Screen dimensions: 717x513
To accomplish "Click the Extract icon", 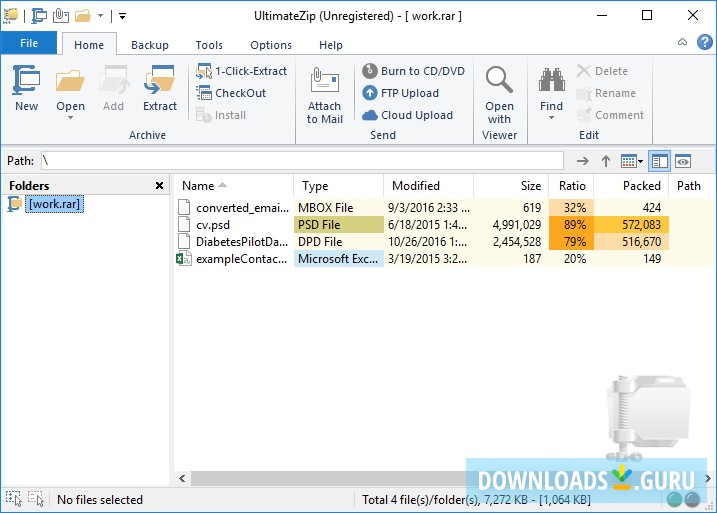I will [160, 80].
